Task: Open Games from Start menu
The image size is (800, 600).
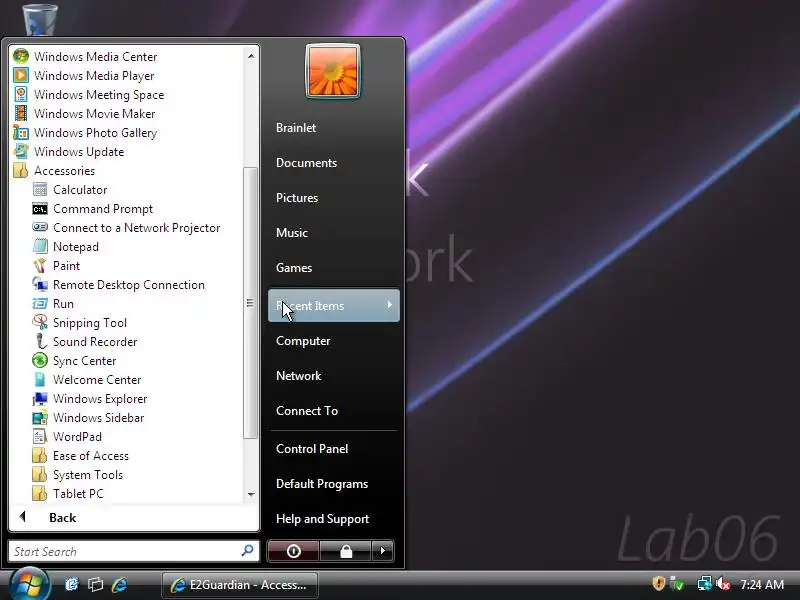Action: point(294,268)
